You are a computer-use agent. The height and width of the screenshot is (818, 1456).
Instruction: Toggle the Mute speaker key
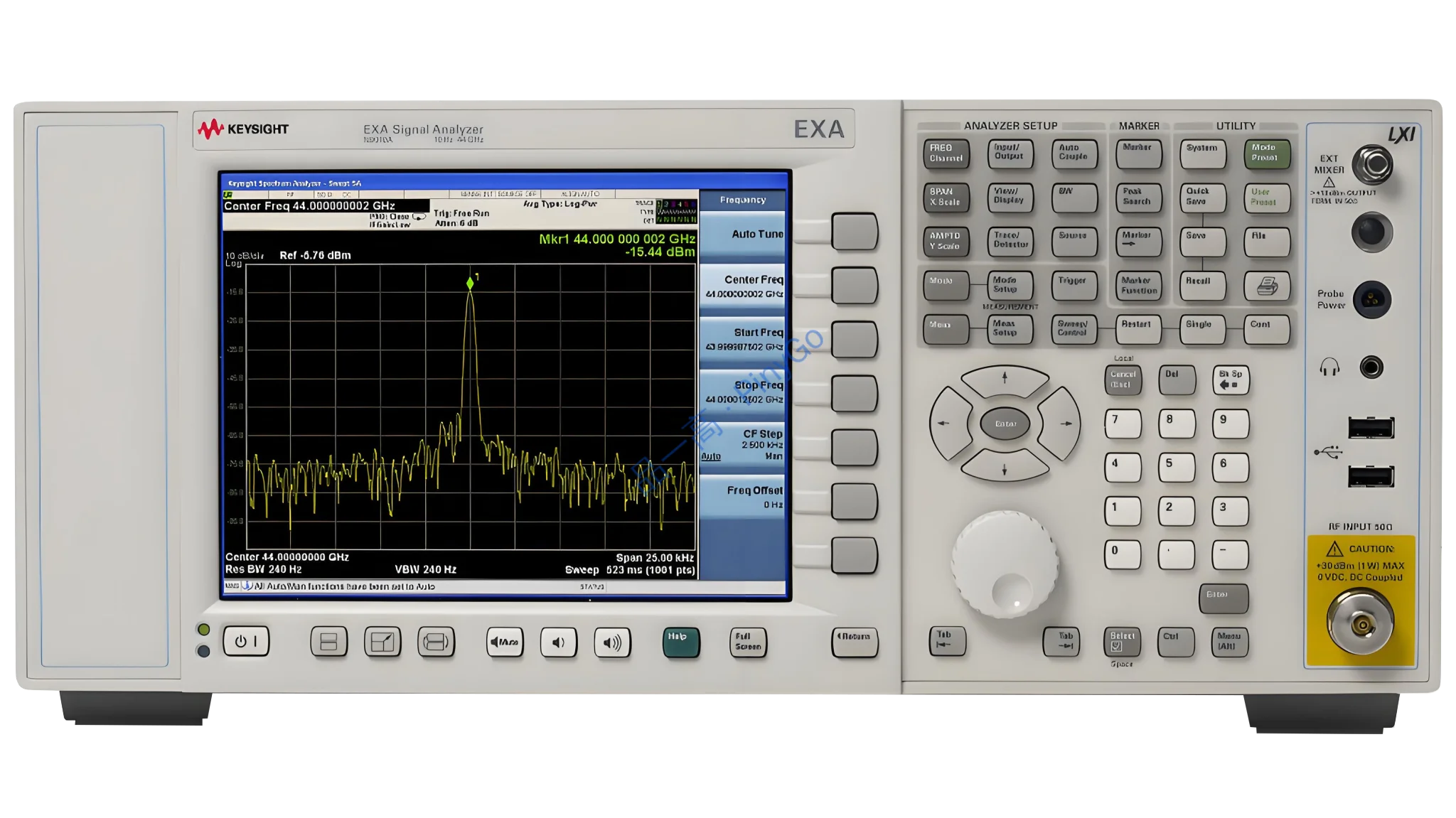(505, 642)
